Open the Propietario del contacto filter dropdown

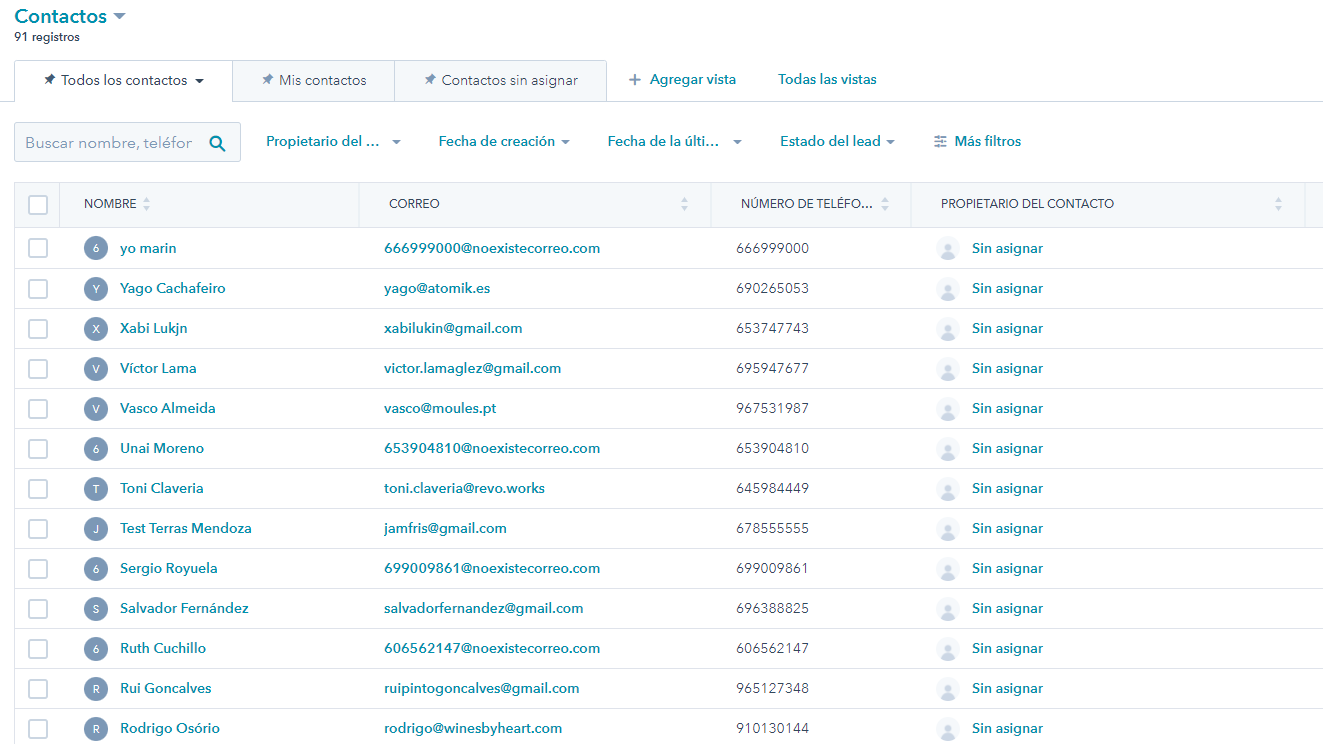(333, 142)
